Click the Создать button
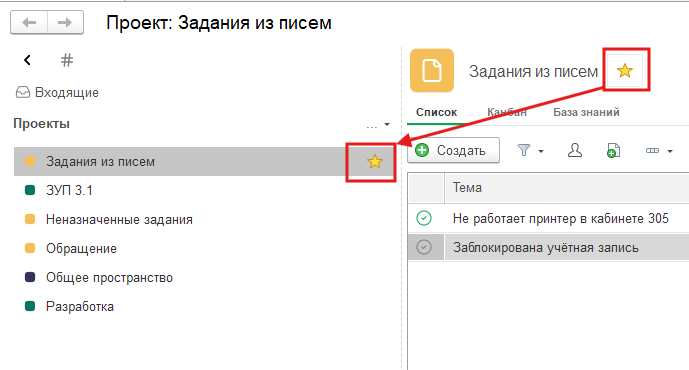This screenshot has height=370, width=689. point(453,150)
